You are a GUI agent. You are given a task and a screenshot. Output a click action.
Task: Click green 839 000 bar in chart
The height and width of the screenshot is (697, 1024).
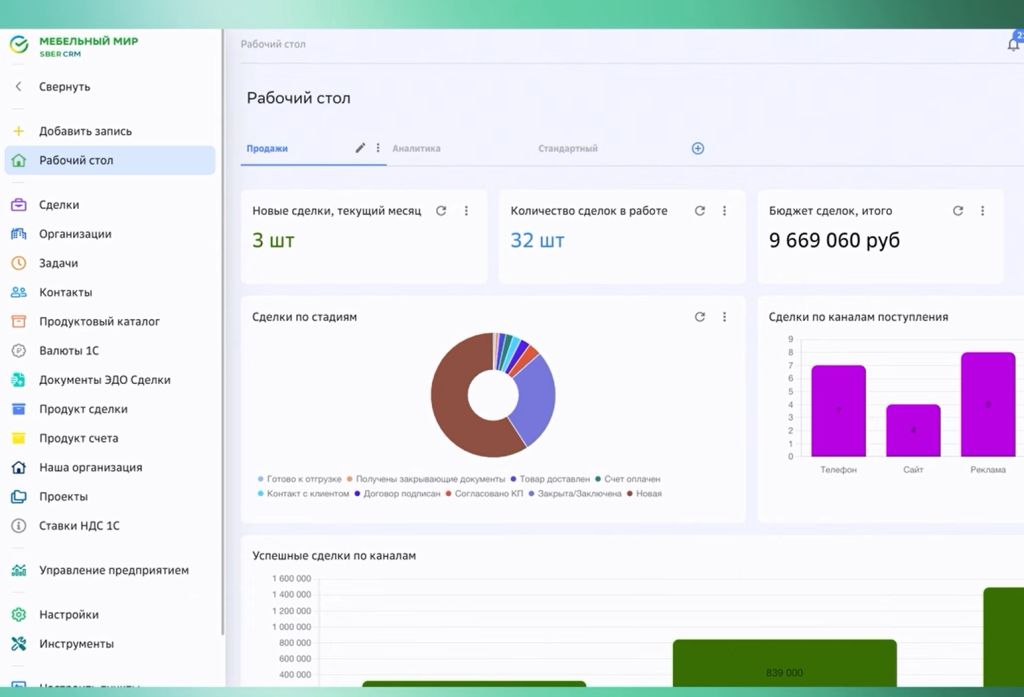[x=784, y=662]
